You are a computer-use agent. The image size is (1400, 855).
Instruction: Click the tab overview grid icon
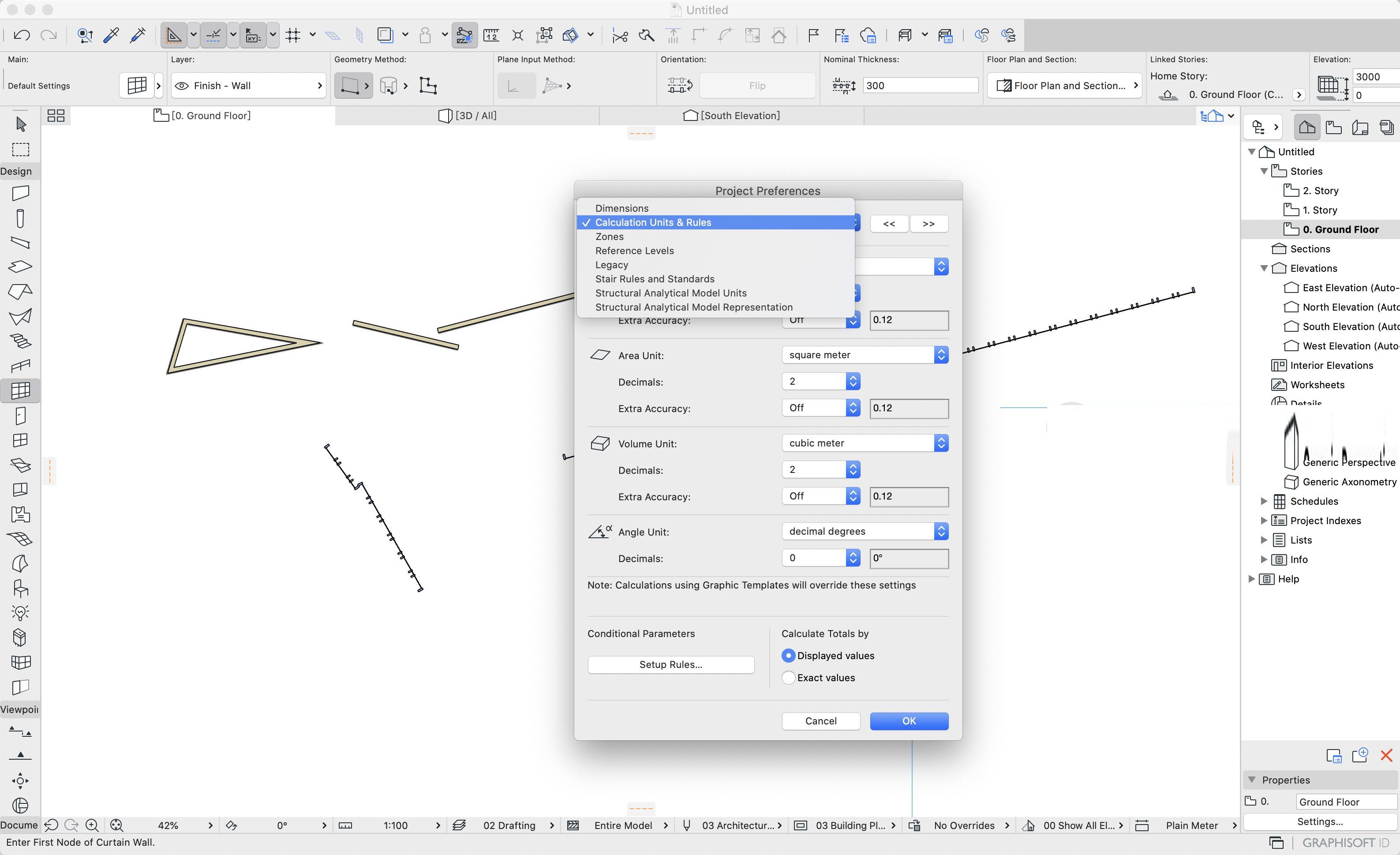pyautogui.click(x=56, y=116)
